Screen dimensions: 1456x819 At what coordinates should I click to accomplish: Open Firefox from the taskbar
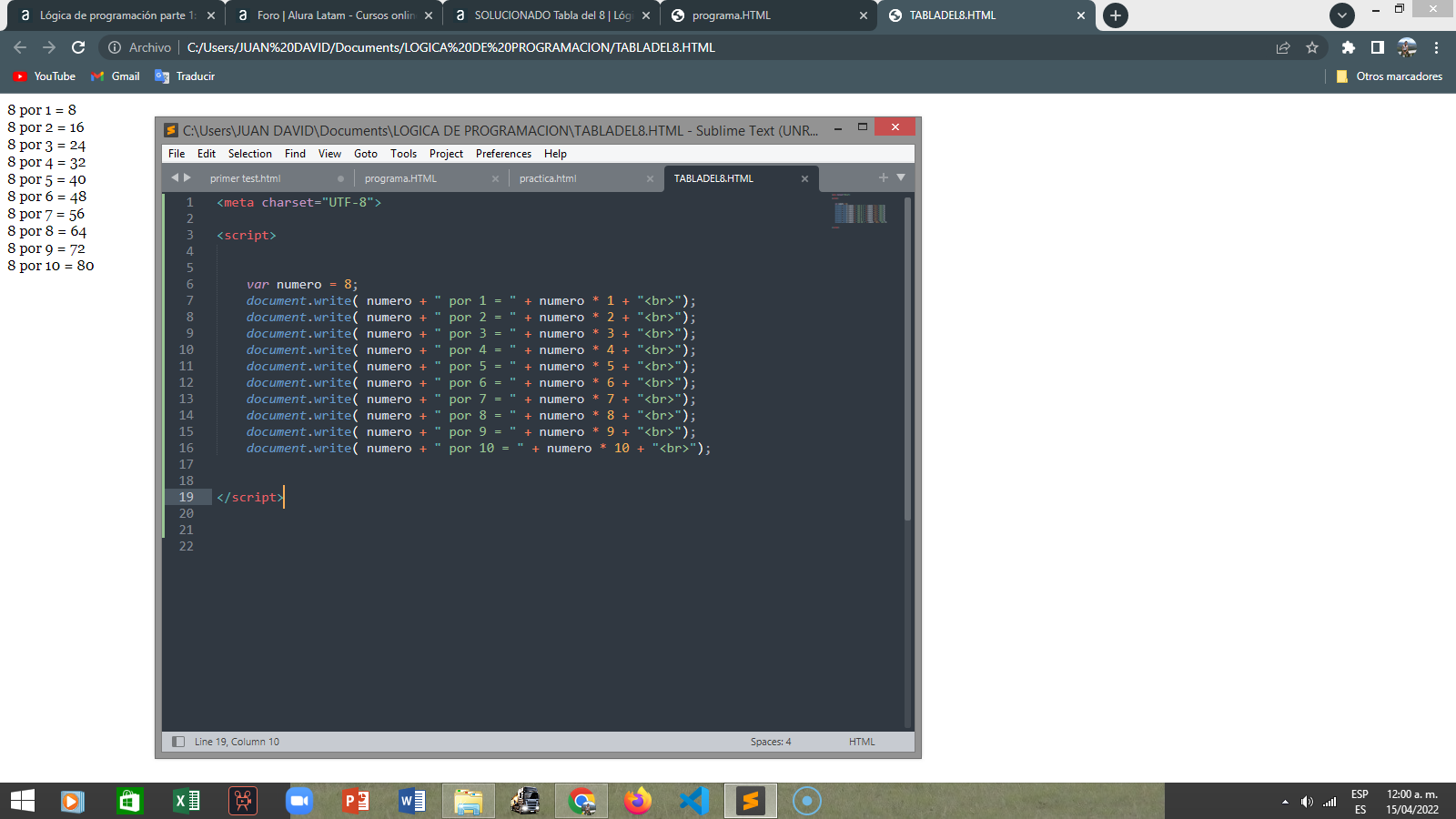(638, 801)
